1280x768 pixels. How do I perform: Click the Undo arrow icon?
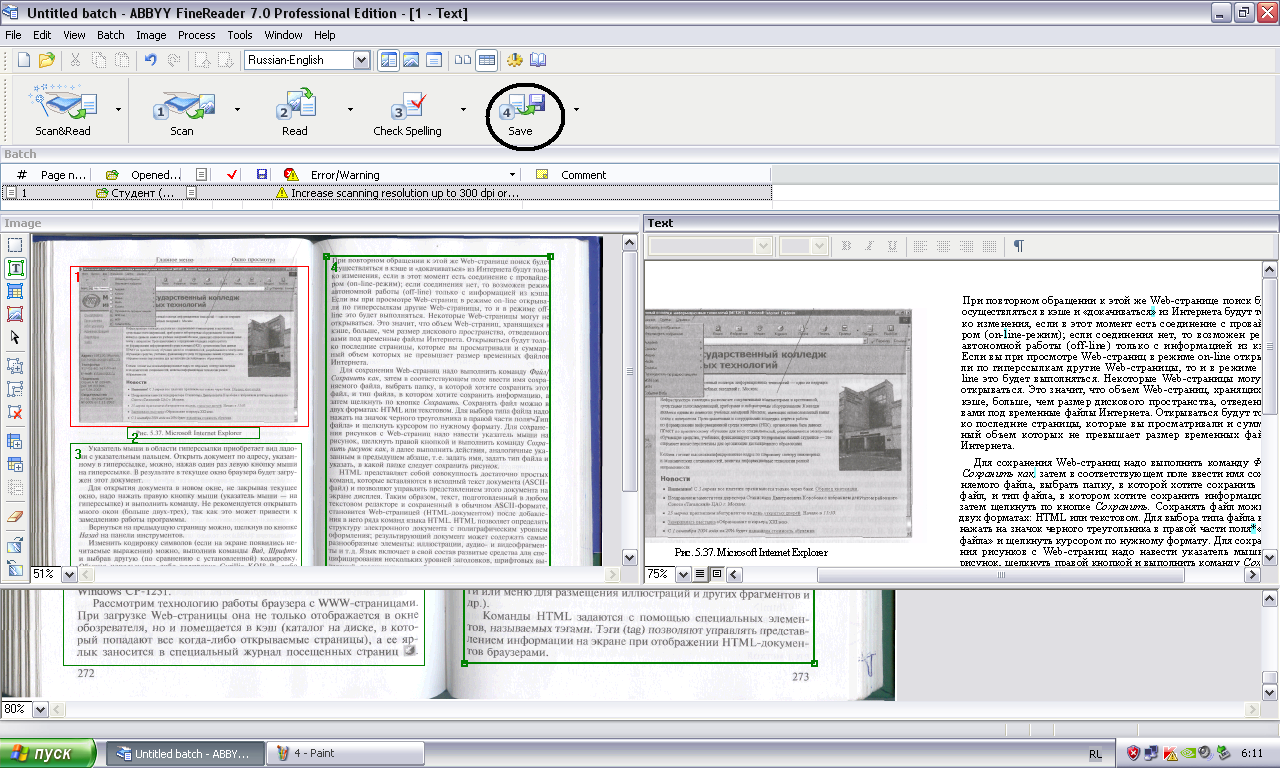point(151,60)
